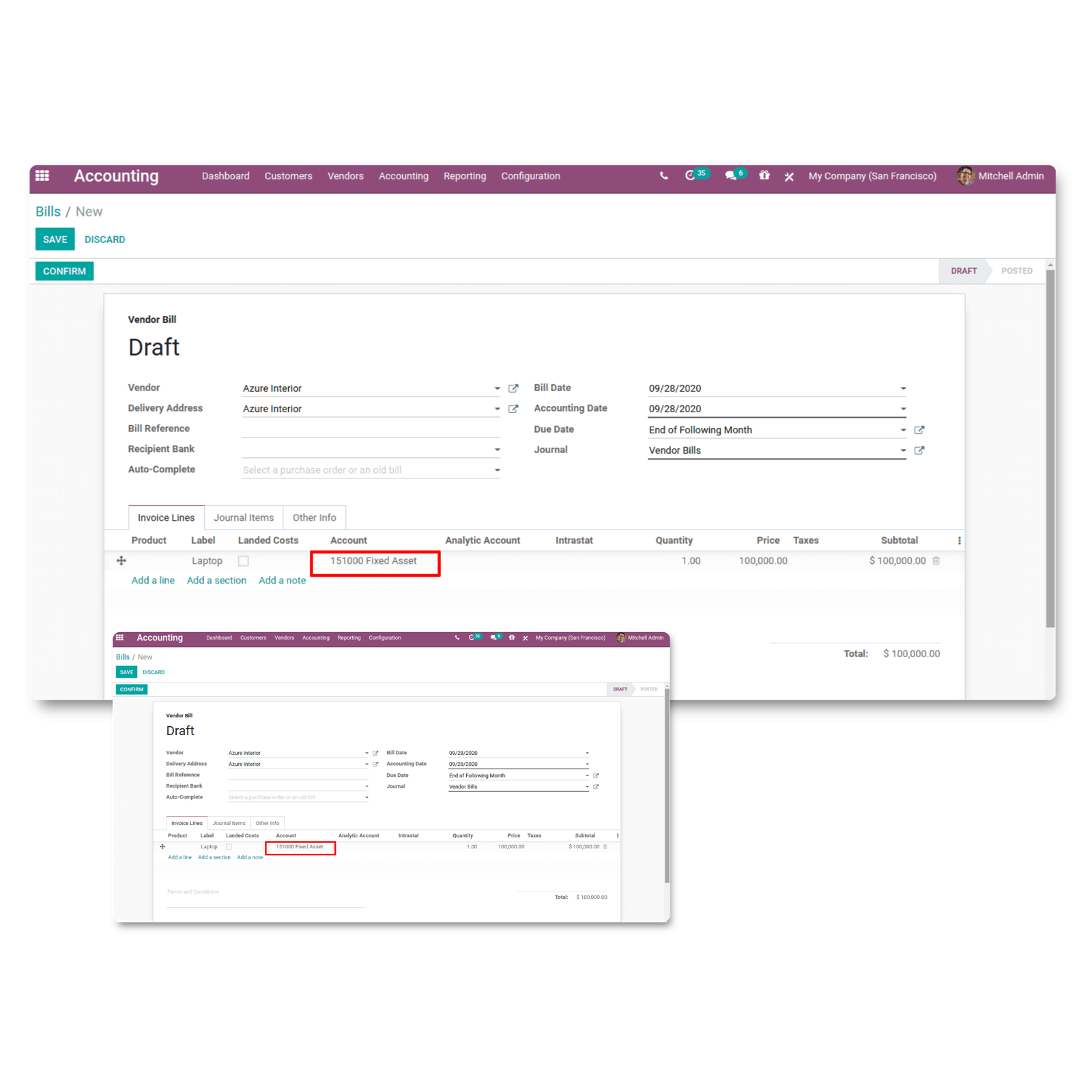Click the Bill Reference field in large form
Viewport: 1092px width, 1092px height.
point(371,429)
